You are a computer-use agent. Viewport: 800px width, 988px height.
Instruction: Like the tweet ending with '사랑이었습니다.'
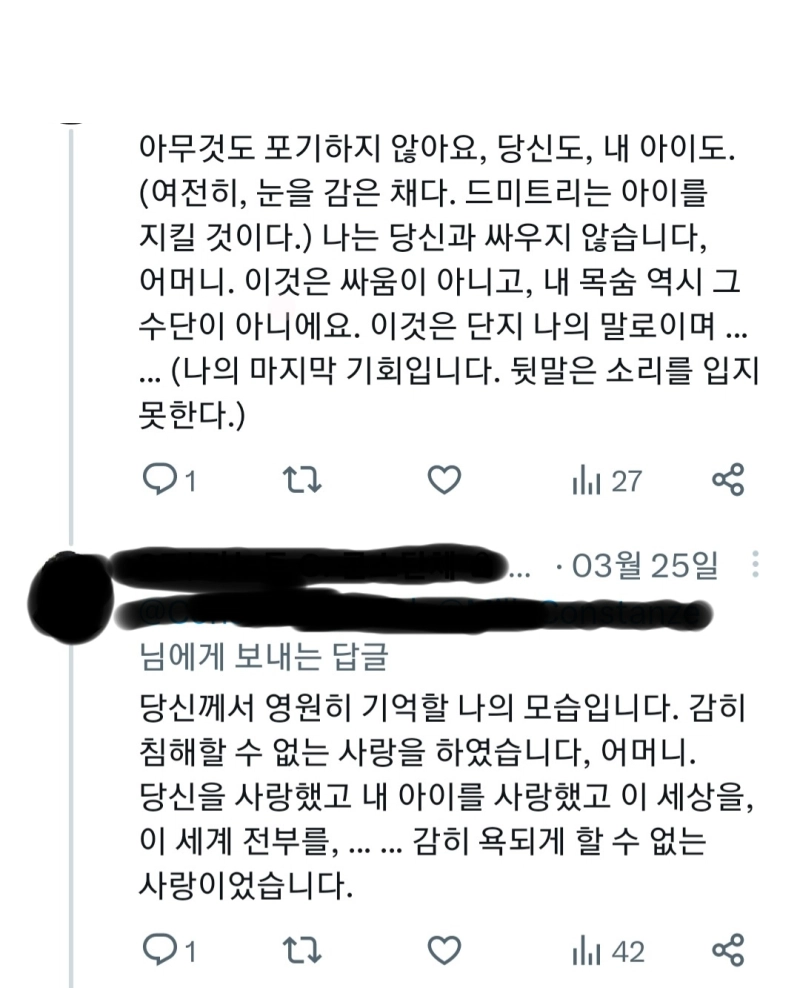click(444, 950)
